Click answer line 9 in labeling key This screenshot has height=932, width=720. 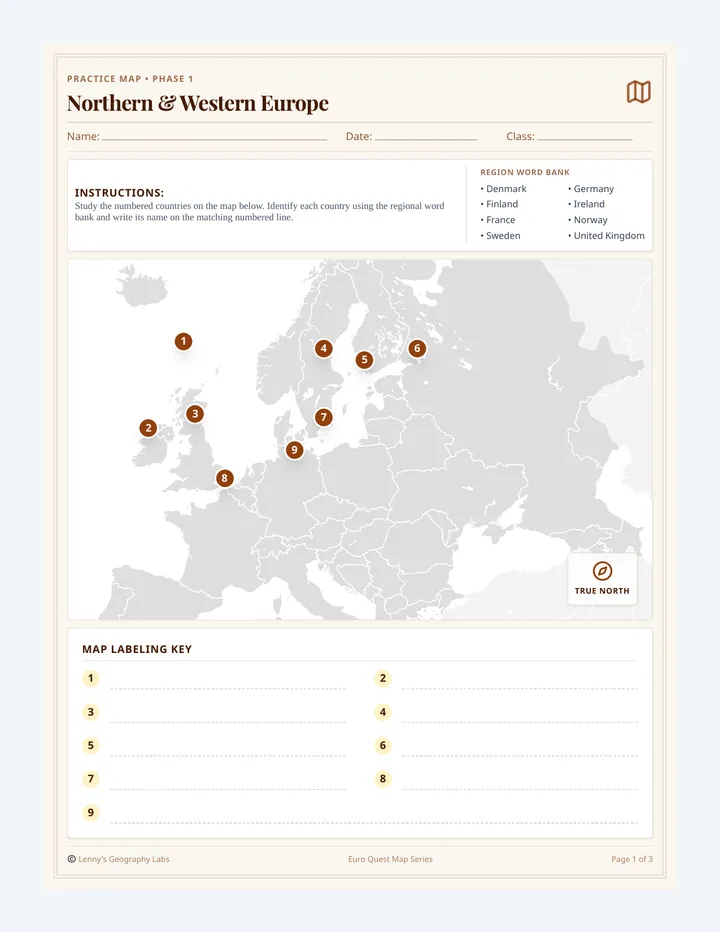(x=374, y=814)
